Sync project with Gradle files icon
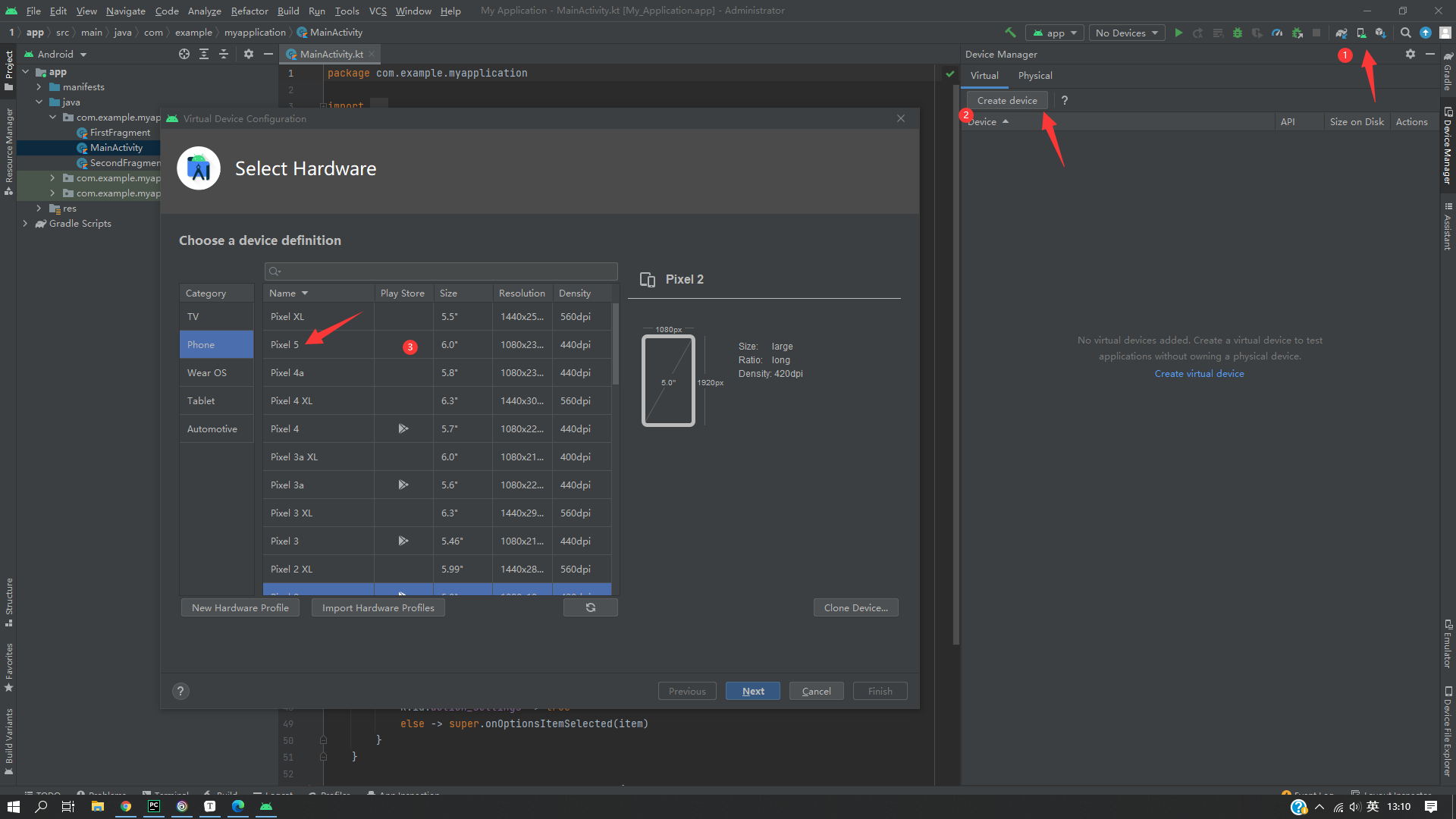 [1341, 33]
